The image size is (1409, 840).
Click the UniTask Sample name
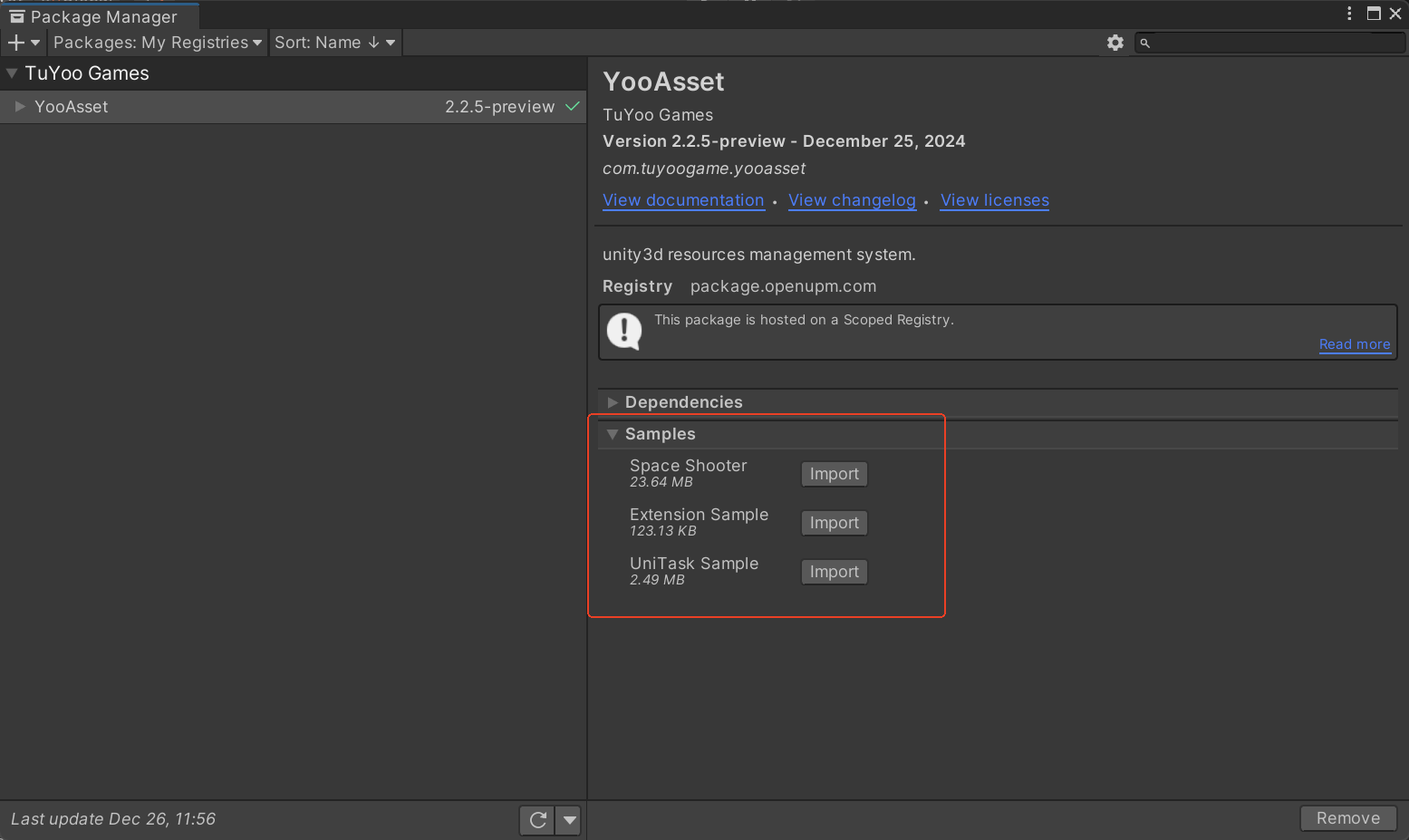[x=694, y=564]
